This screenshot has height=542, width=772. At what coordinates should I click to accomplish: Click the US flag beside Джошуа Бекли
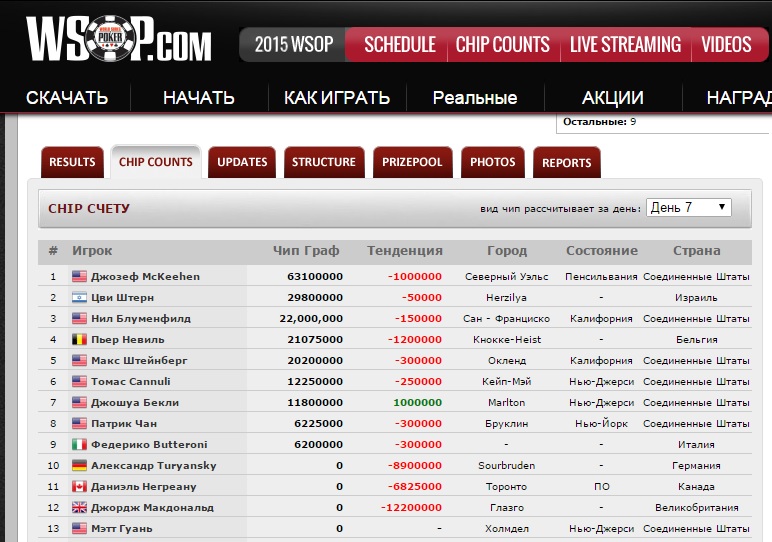tap(79, 402)
